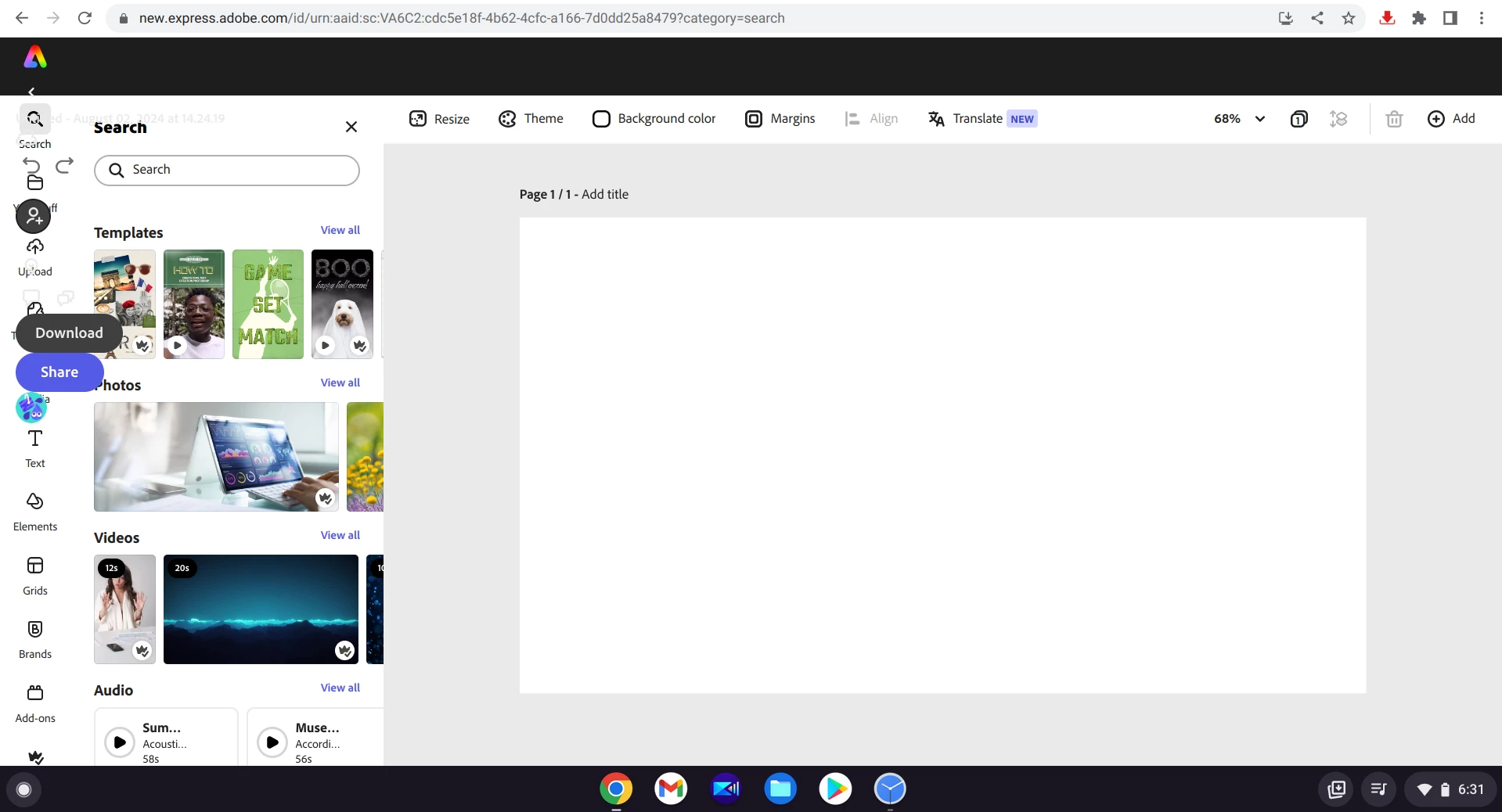
Task: Open the Chrome three-dot menu
Action: click(1481, 18)
